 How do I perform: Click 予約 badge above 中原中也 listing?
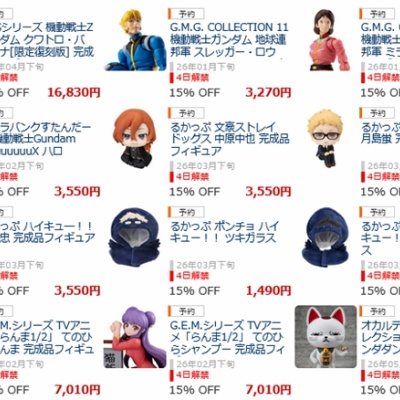pos(186,113)
